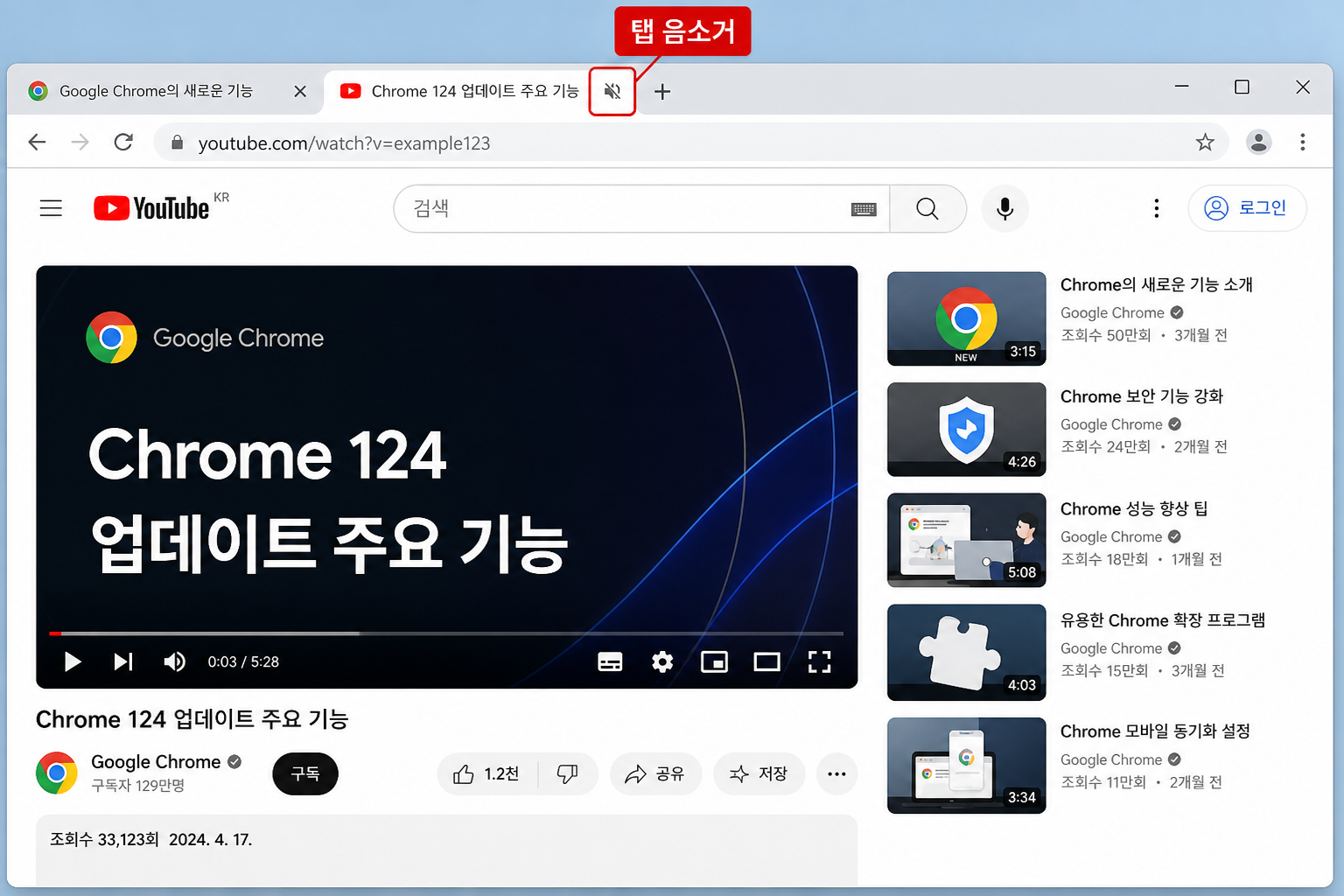This screenshot has height=896, width=1344.
Task: Click the magnifier search button
Action: (927, 208)
